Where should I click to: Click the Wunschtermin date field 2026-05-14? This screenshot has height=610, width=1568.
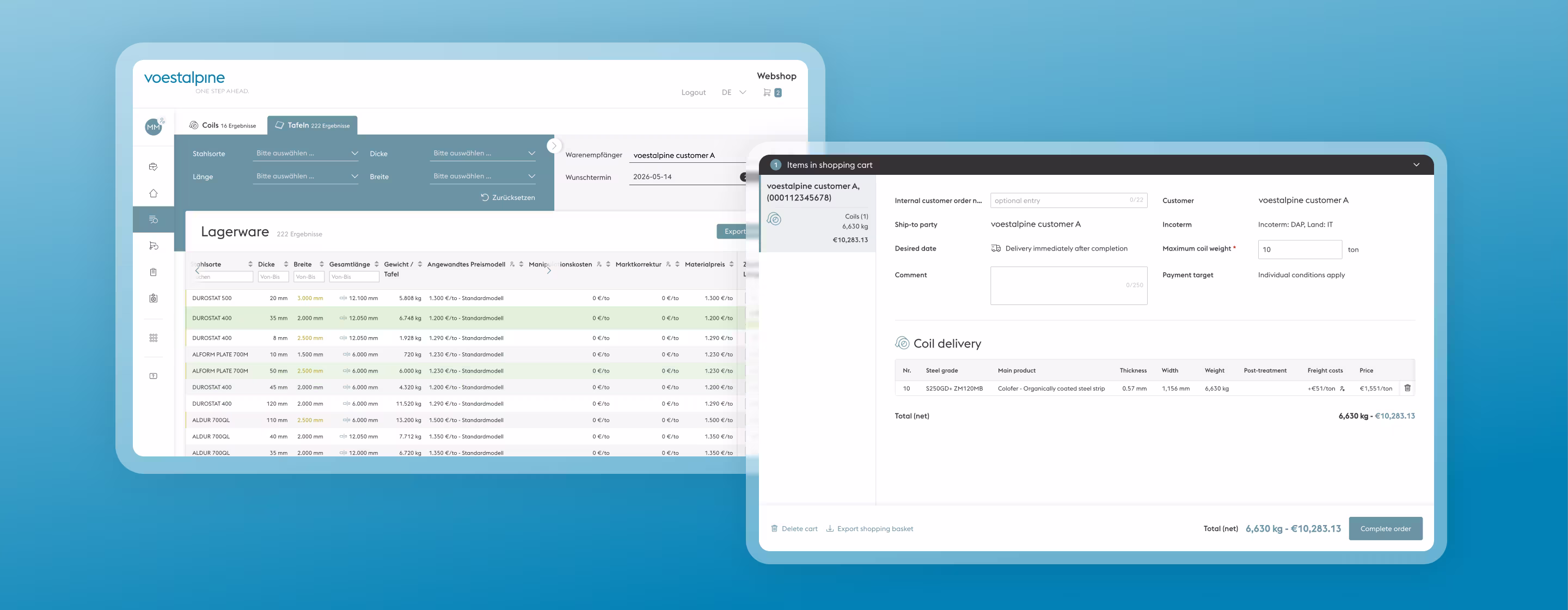pyautogui.click(x=688, y=177)
